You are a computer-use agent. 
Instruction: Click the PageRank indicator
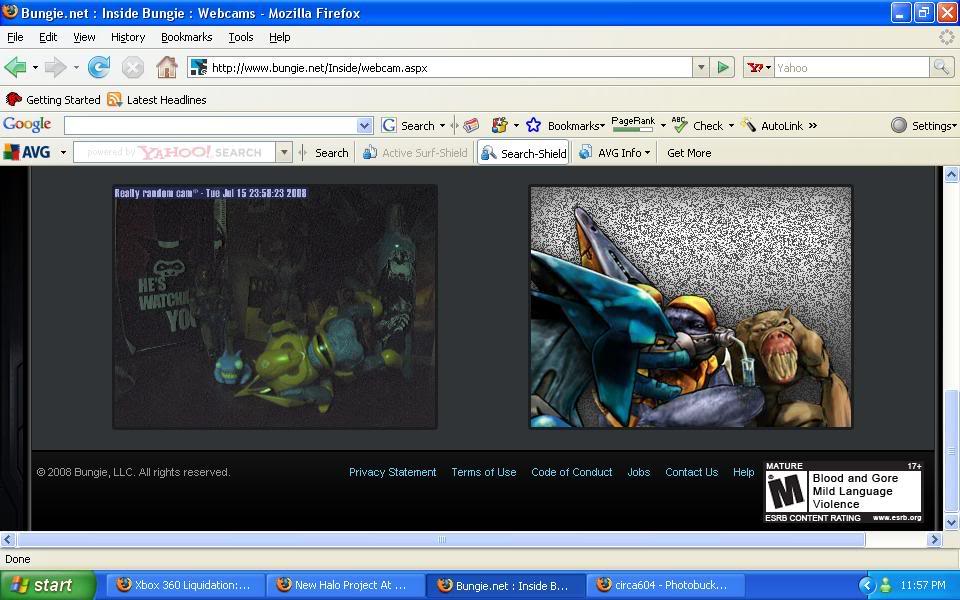click(x=633, y=124)
